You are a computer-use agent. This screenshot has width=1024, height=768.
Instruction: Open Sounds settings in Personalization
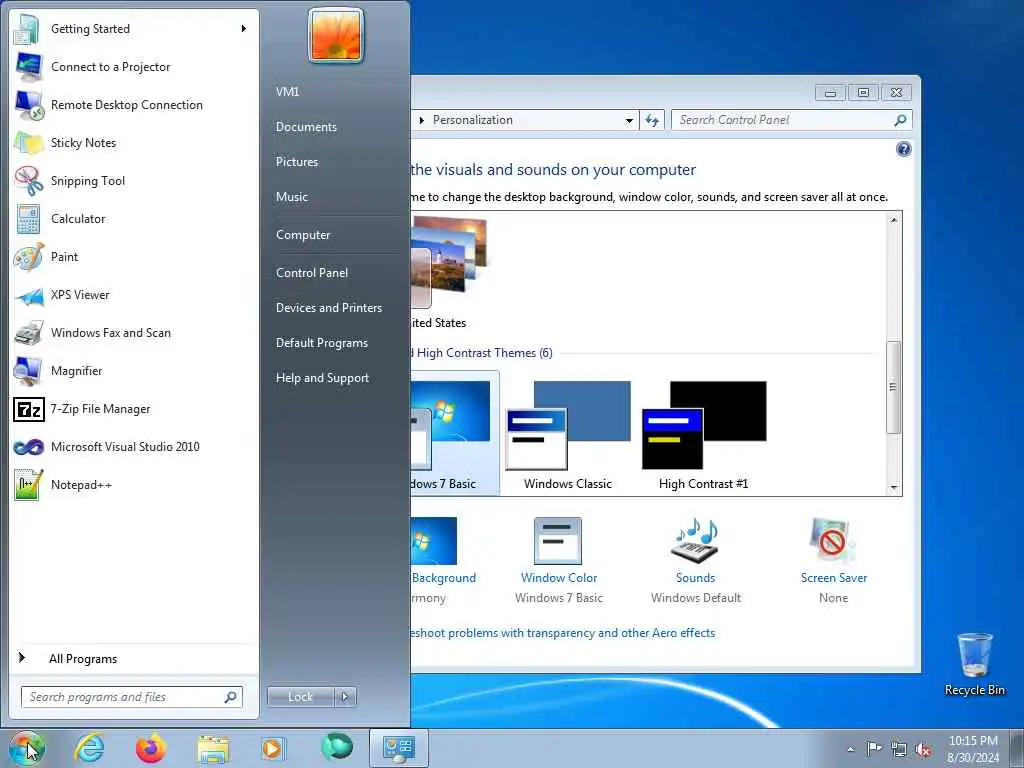coord(696,560)
